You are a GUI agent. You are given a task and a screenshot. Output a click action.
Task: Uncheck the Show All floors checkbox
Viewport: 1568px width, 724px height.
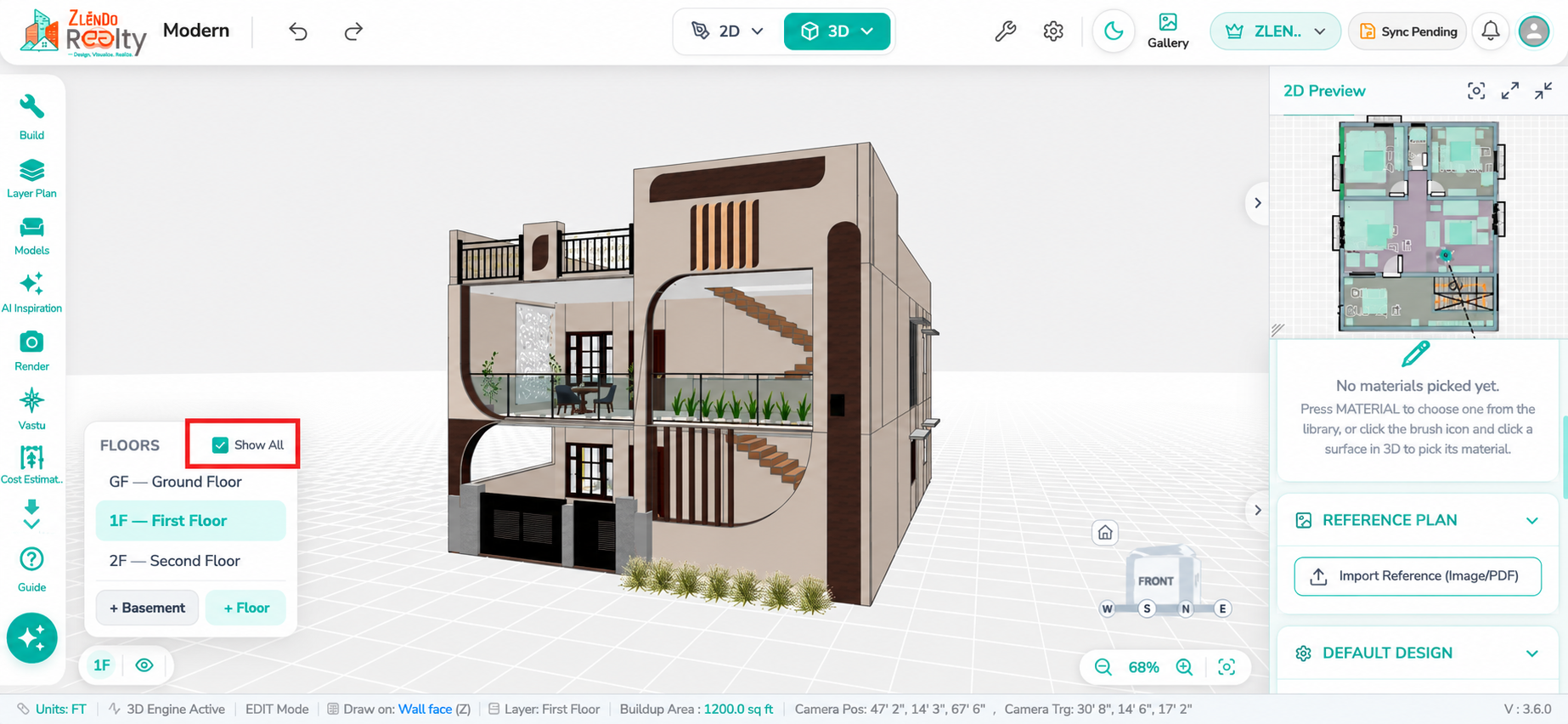(220, 445)
